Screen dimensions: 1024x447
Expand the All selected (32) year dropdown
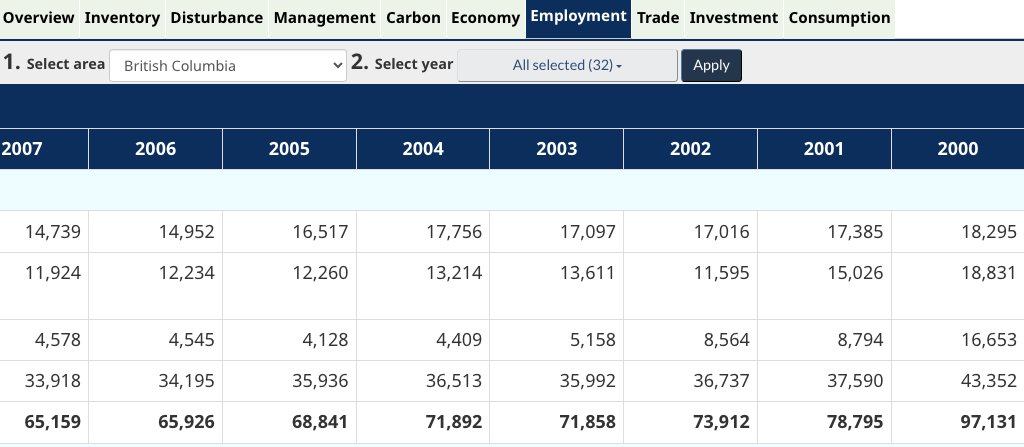click(x=568, y=65)
